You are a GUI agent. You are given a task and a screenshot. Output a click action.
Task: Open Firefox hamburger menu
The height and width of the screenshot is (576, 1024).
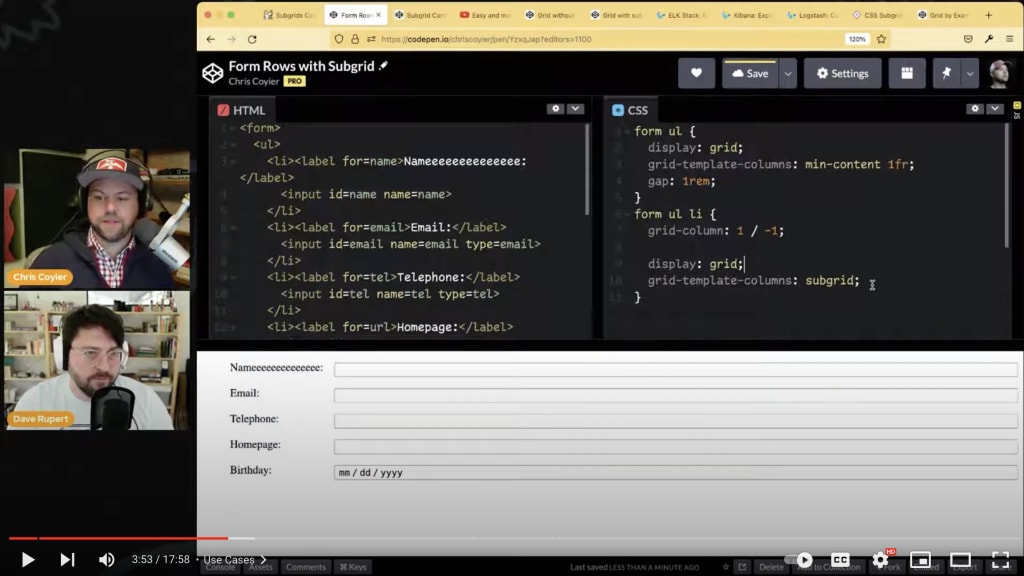click(x=1010, y=39)
